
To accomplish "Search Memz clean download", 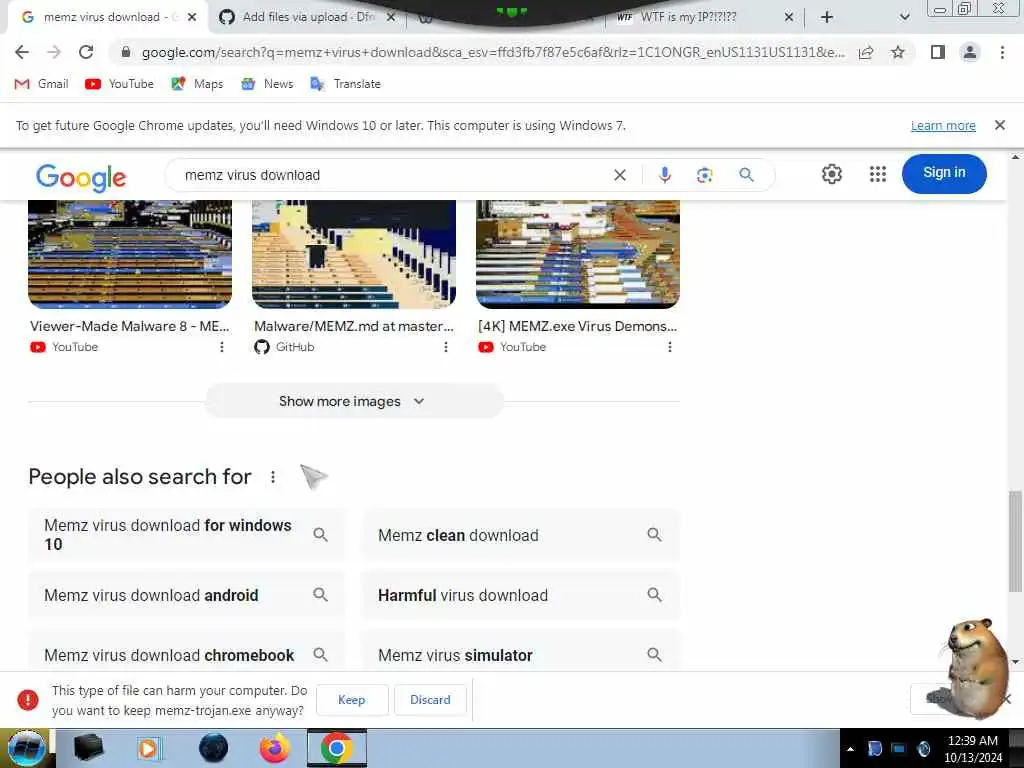I will pos(520,535).
